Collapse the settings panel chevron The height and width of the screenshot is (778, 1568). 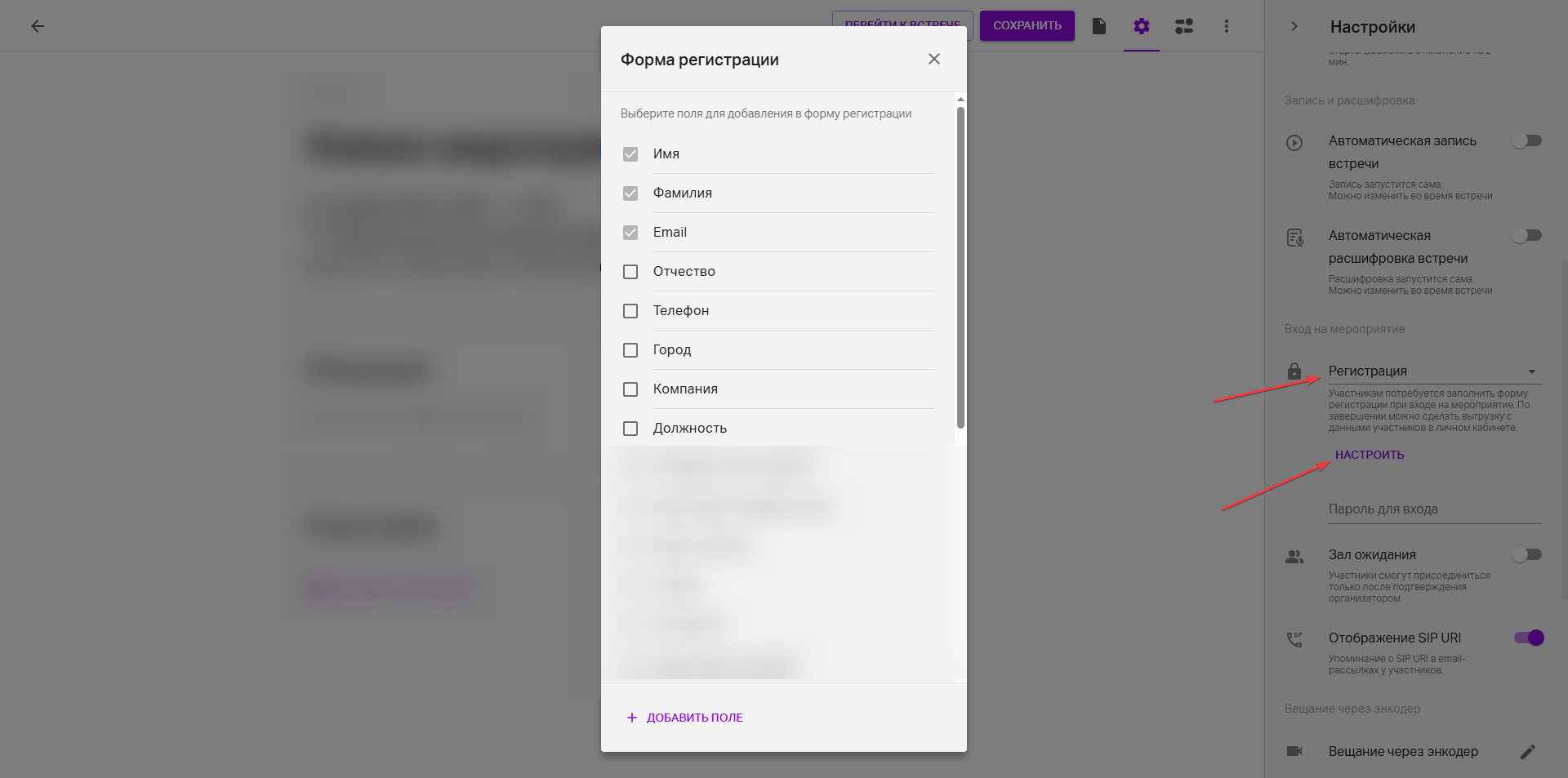(x=1294, y=26)
